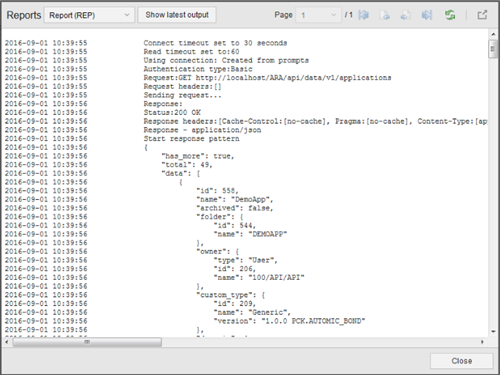500x375 pixels.
Task: Click 'Using connection: Created from prompts' line
Action: point(226,60)
